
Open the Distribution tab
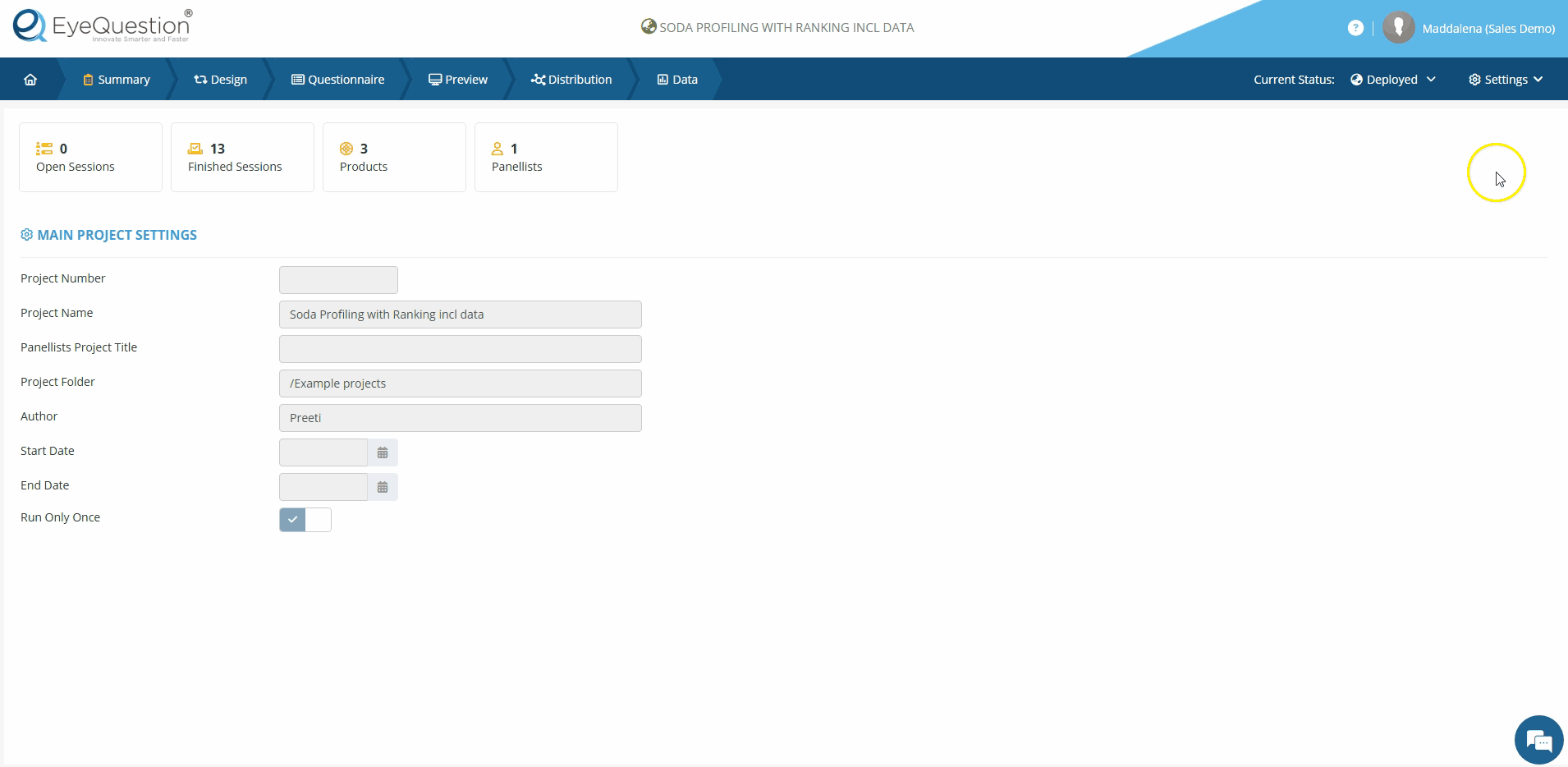click(571, 80)
